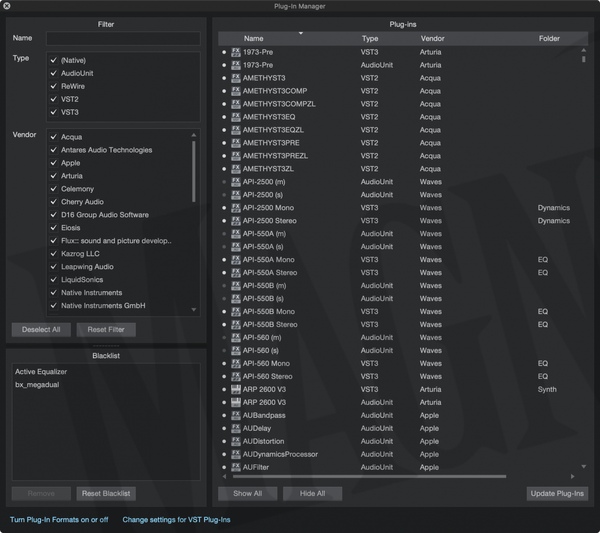Viewport: 600px width, 533px height.
Task: Toggle visibility dot for API-2500 (m)
Action: tap(224, 182)
